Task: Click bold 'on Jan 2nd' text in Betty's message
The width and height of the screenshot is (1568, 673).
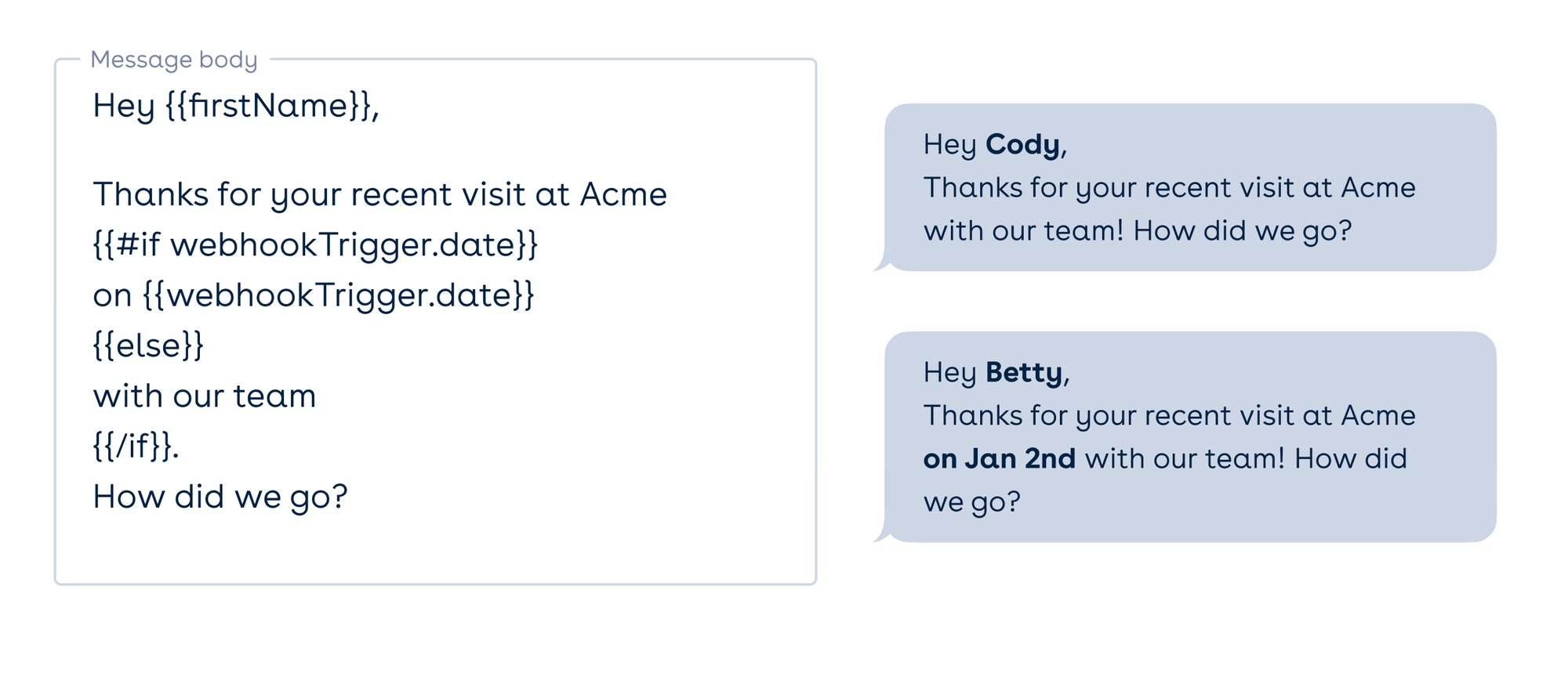Action: click(999, 458)
